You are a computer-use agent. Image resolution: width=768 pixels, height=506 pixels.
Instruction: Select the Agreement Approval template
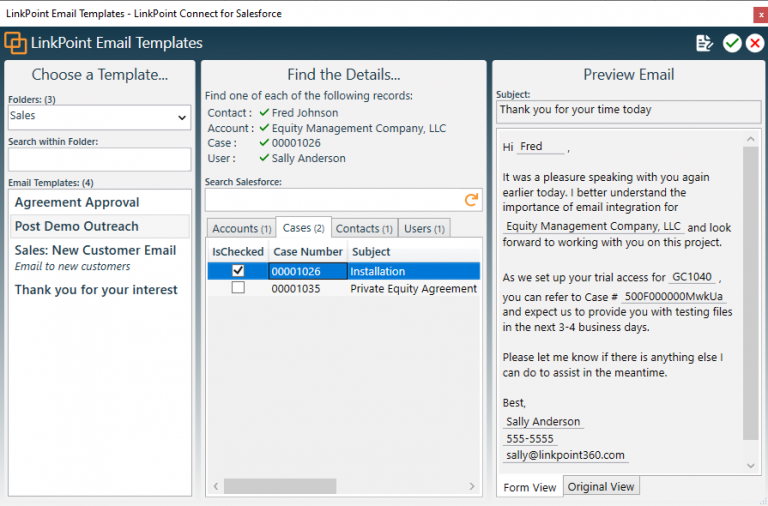[x=99, y=202]
